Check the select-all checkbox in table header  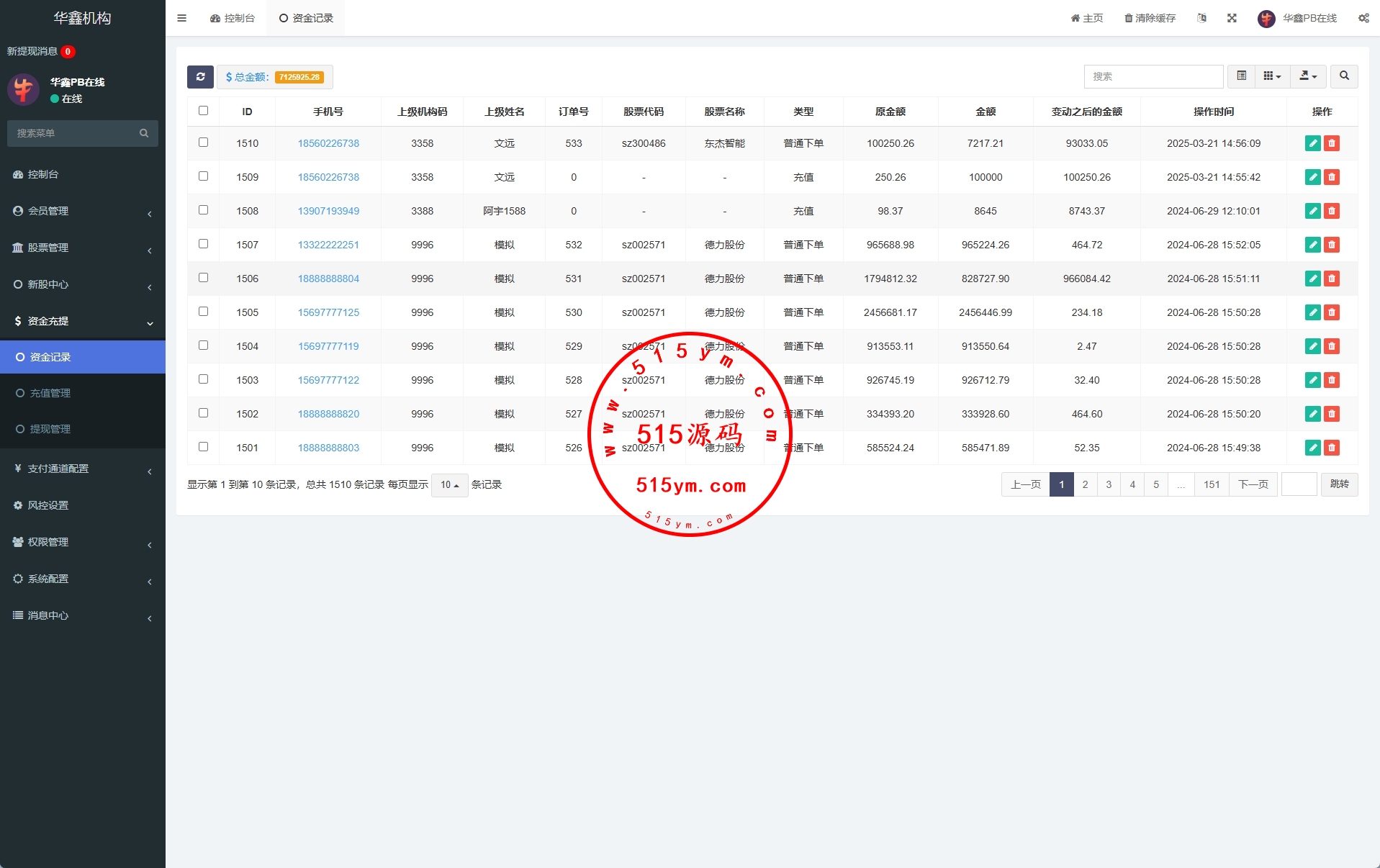pos(203,111)
